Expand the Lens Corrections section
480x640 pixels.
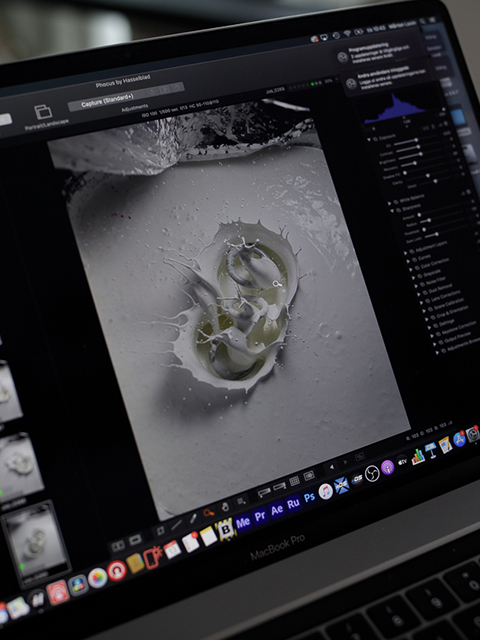click(x=422, y=302)
